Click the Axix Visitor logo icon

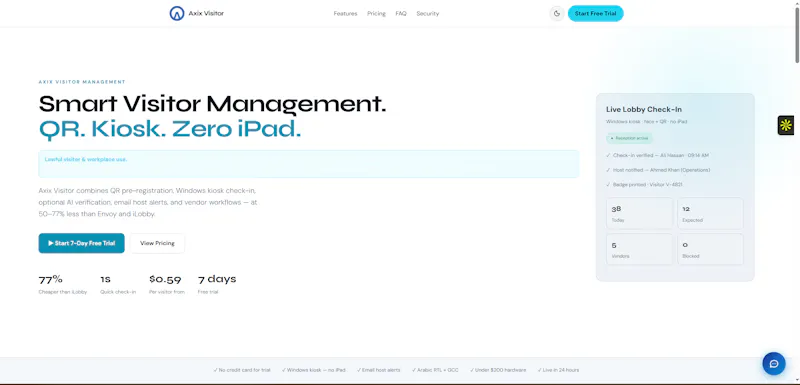click(x=177, y=13)
